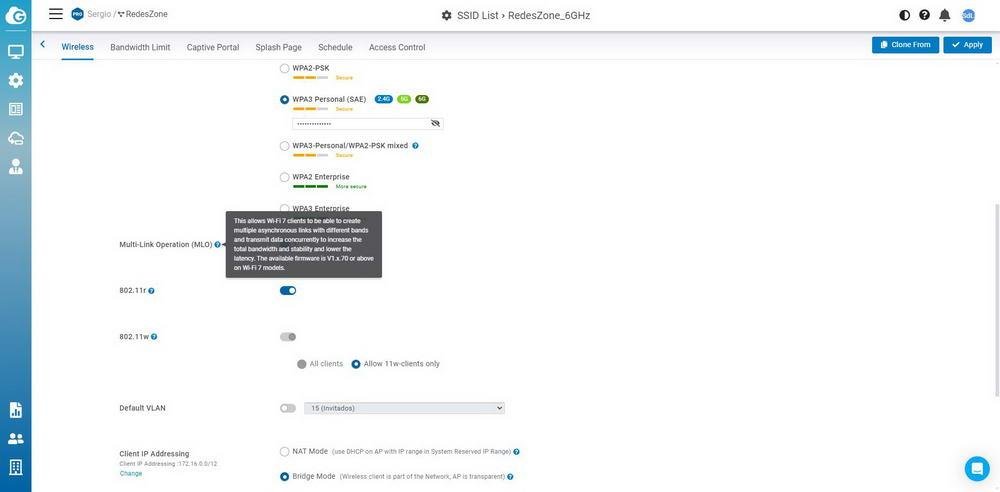Image resolution: width=1000 pixels, height=492 pixels.
Task: Open the newspaper-style sidebar icon
Action: click(15, 109)
